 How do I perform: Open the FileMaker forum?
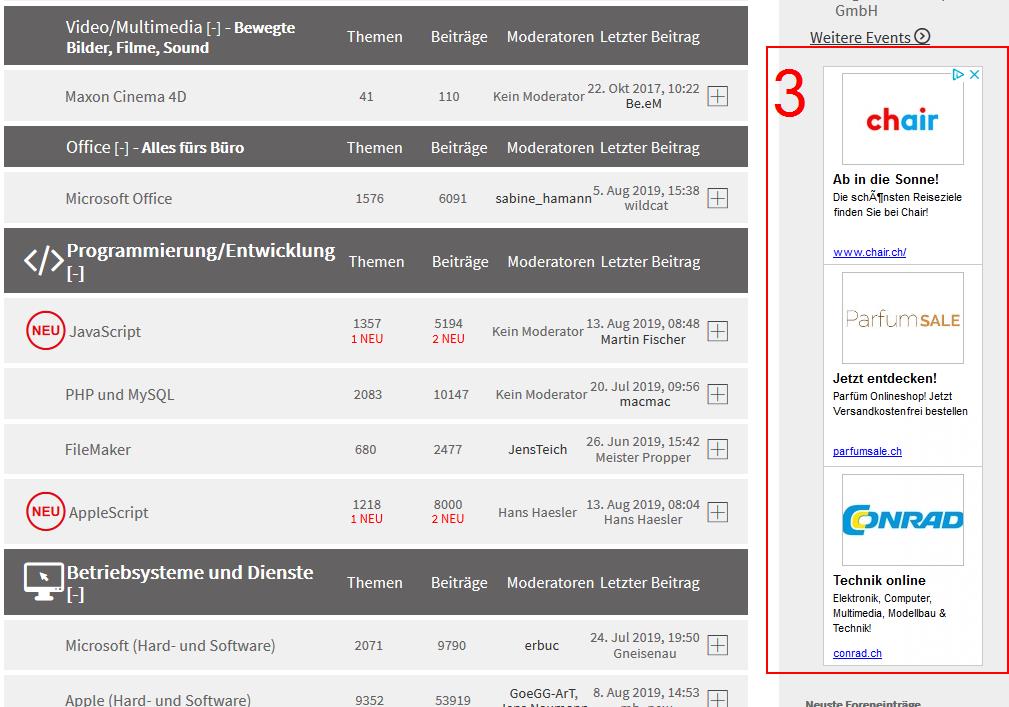tap(98, 450)
